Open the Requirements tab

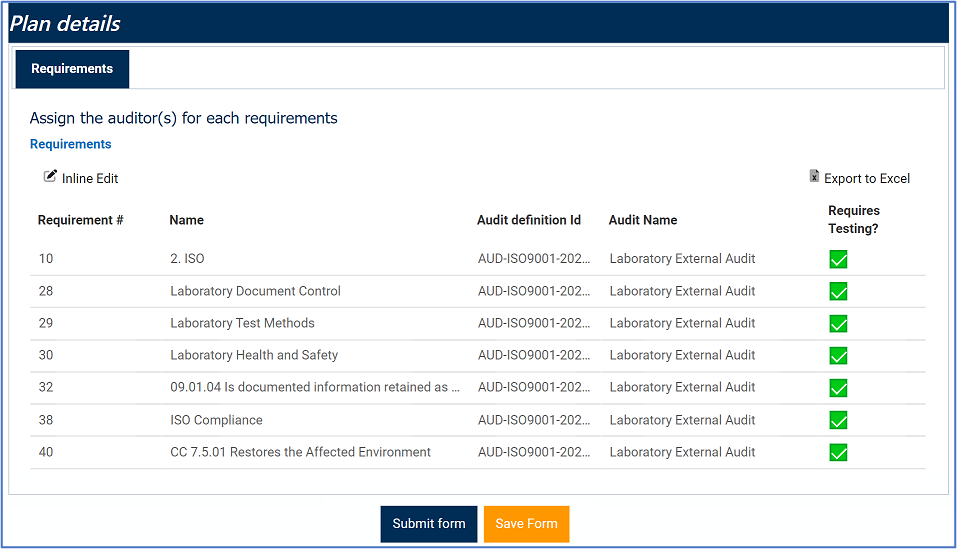(72, 69)
